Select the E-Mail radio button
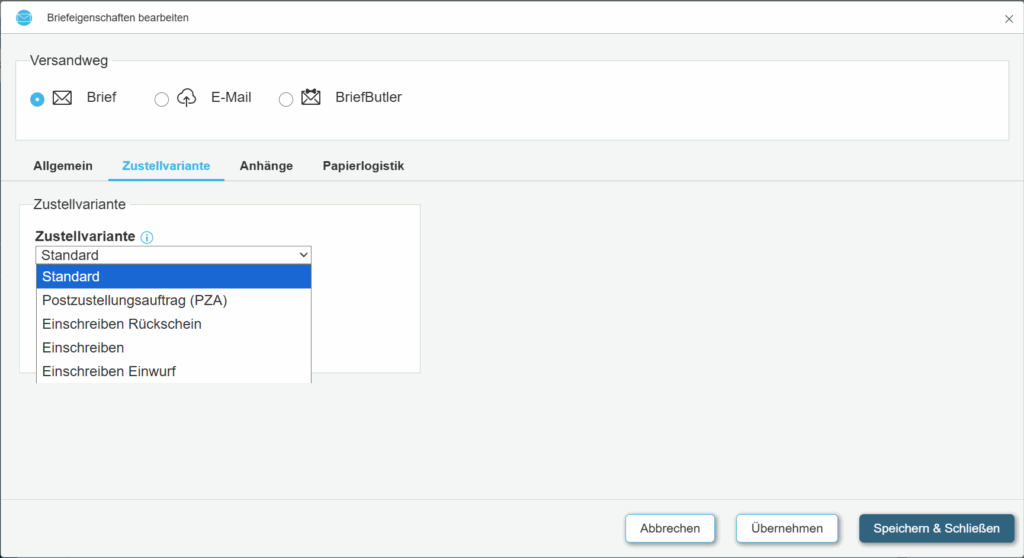The width and height of the screenshot is (1024, 558). [x=161, y=99]
